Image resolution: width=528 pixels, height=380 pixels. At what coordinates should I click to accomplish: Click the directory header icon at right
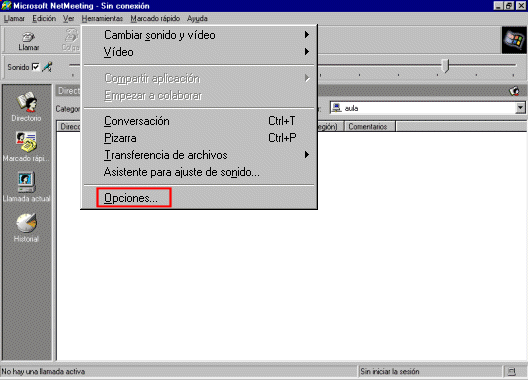[514, 91]
